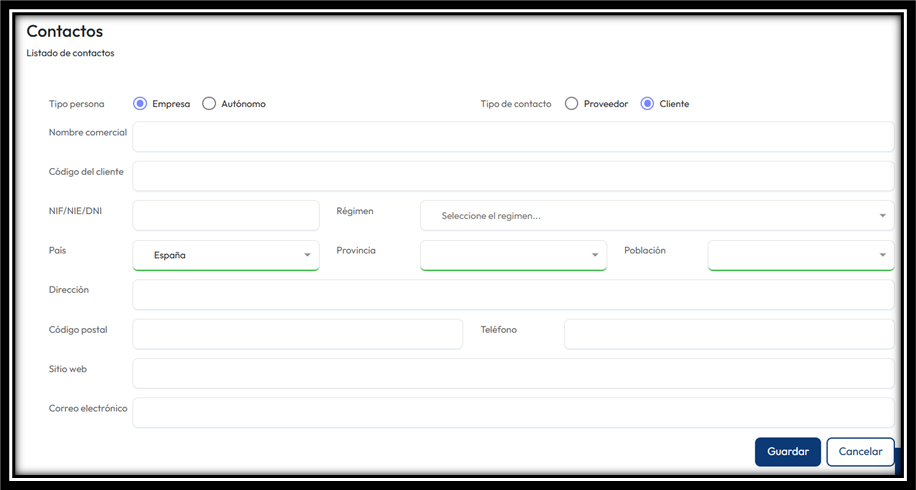The image size is (916, 490).
Task: Click the Régimen dropdown arrow icon
Action: 882,216
